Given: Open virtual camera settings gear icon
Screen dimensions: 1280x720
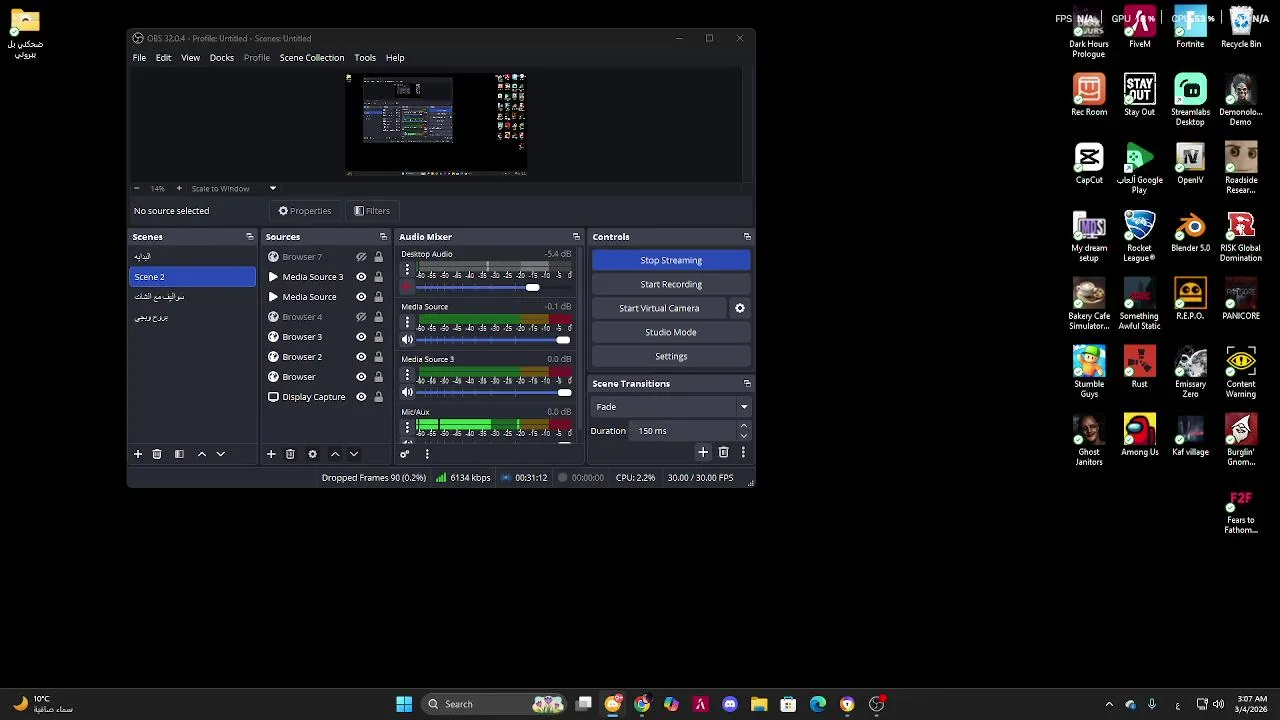Looking at the screenshot, I should coord(740,308).
